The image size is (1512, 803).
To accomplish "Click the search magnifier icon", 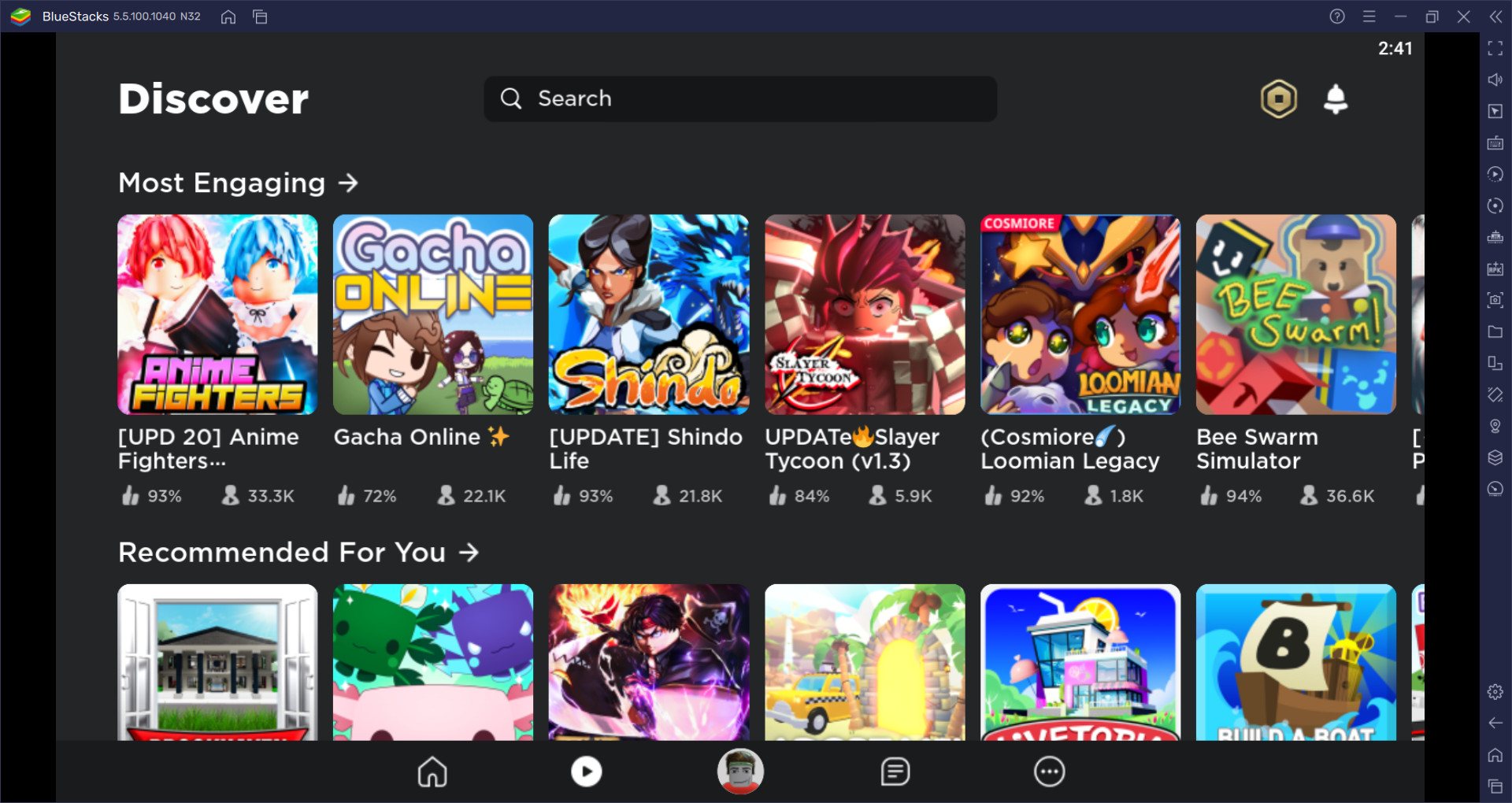I will [511, 98].
